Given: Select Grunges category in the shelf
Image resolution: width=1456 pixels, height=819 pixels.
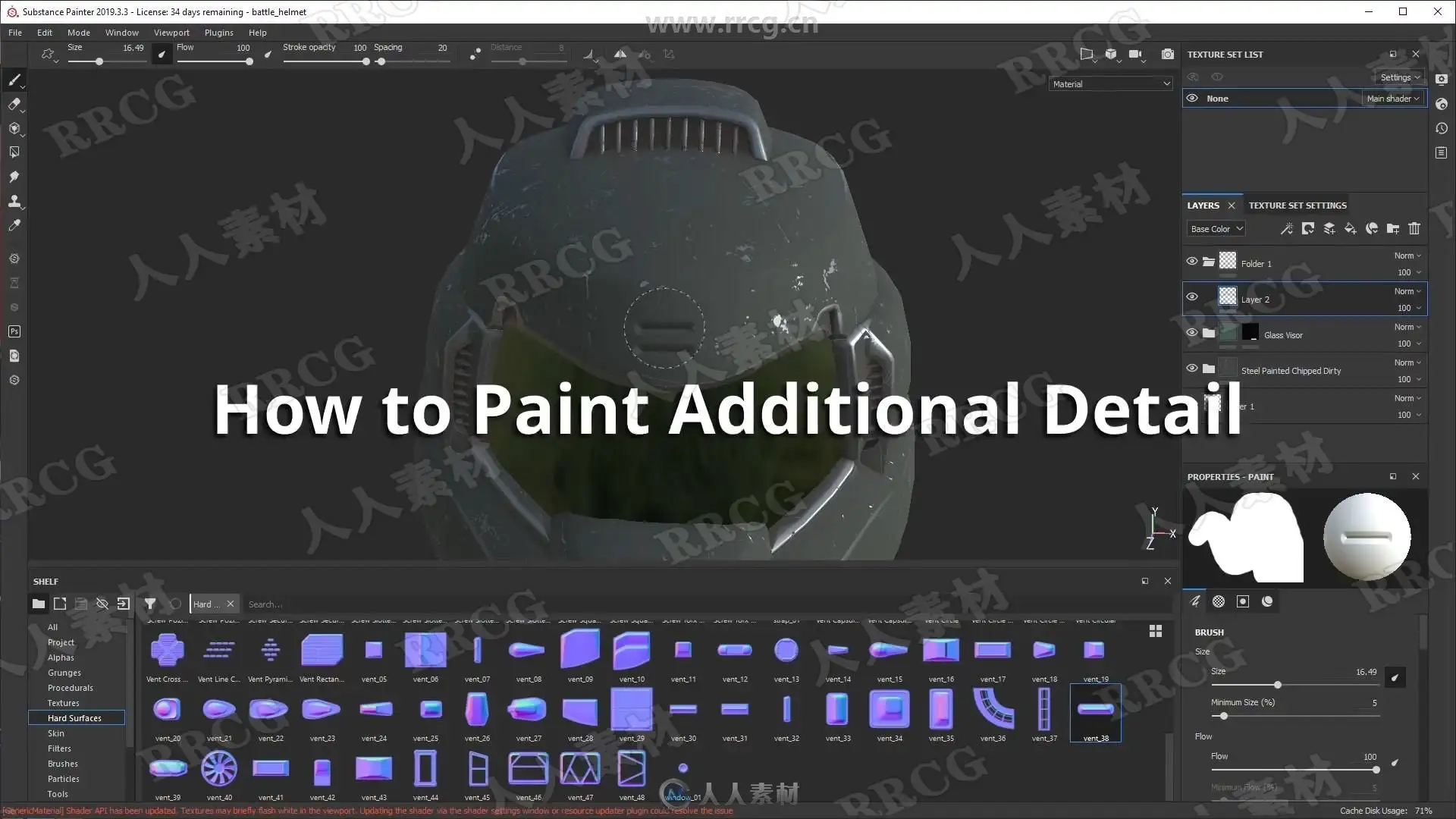Looking at the screenshot, I should click(x=64, y=673).
